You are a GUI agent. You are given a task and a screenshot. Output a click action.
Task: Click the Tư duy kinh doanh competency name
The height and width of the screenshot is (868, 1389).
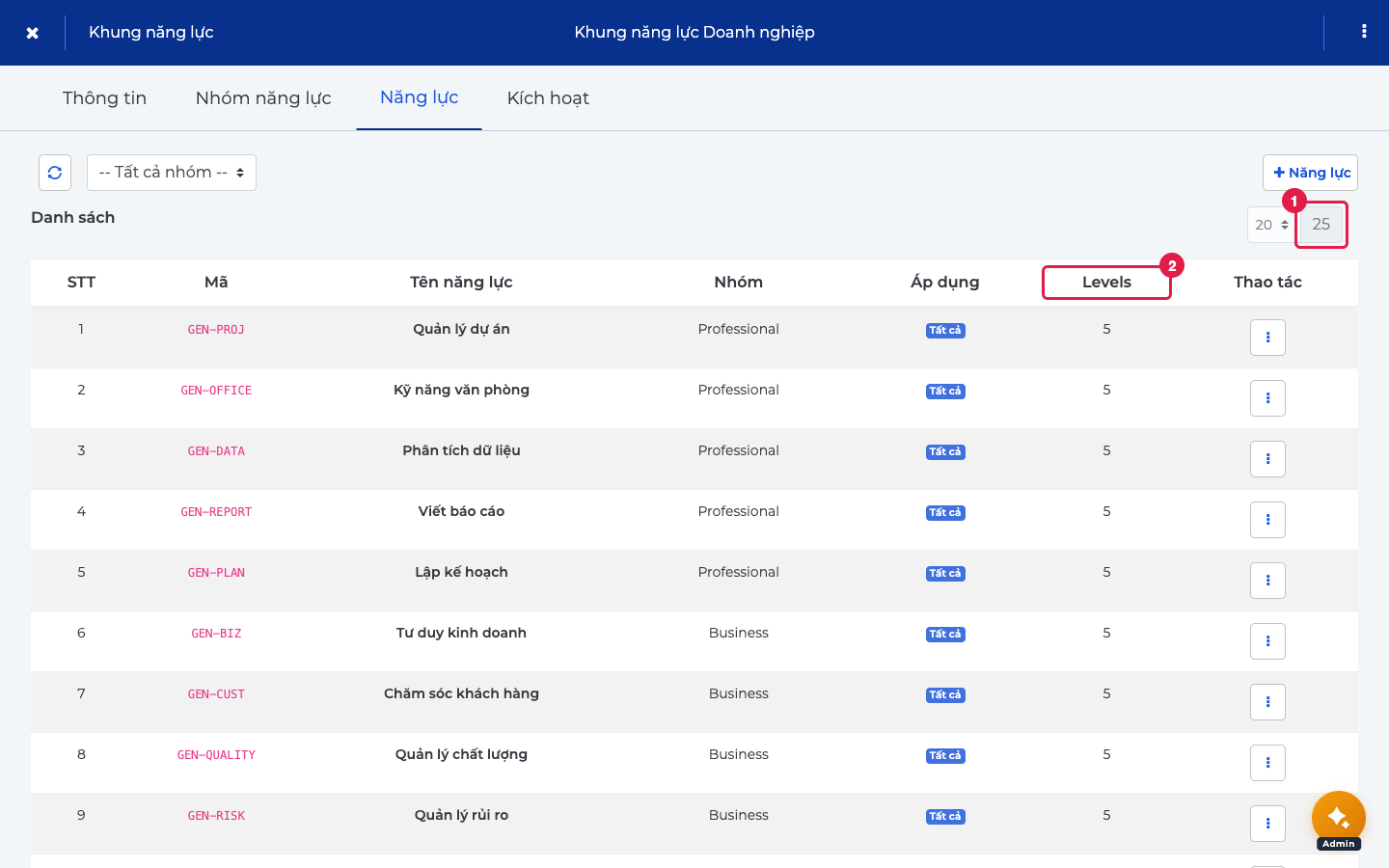(461, 633)
